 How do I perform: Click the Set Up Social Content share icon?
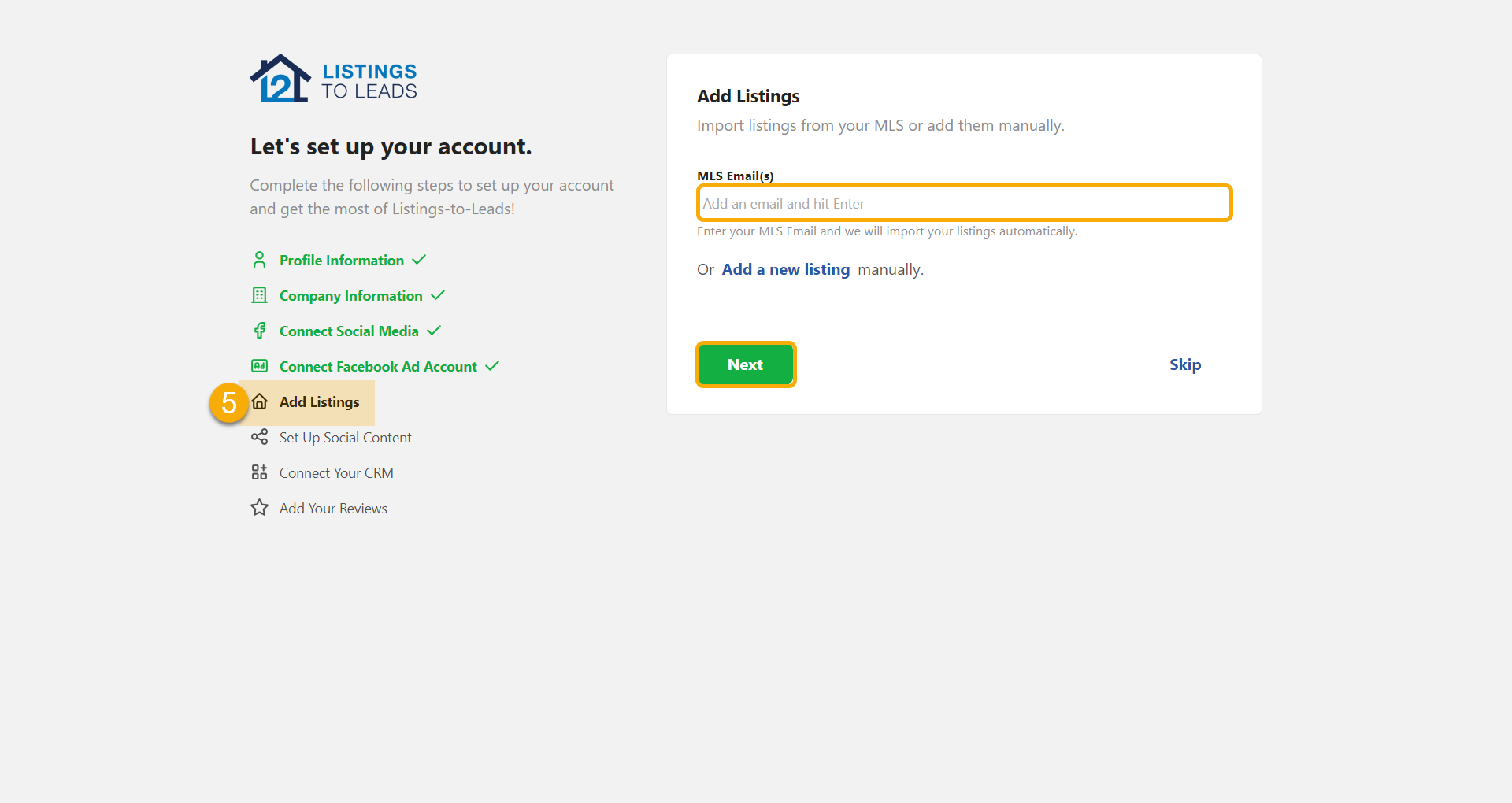click(260, 437)
